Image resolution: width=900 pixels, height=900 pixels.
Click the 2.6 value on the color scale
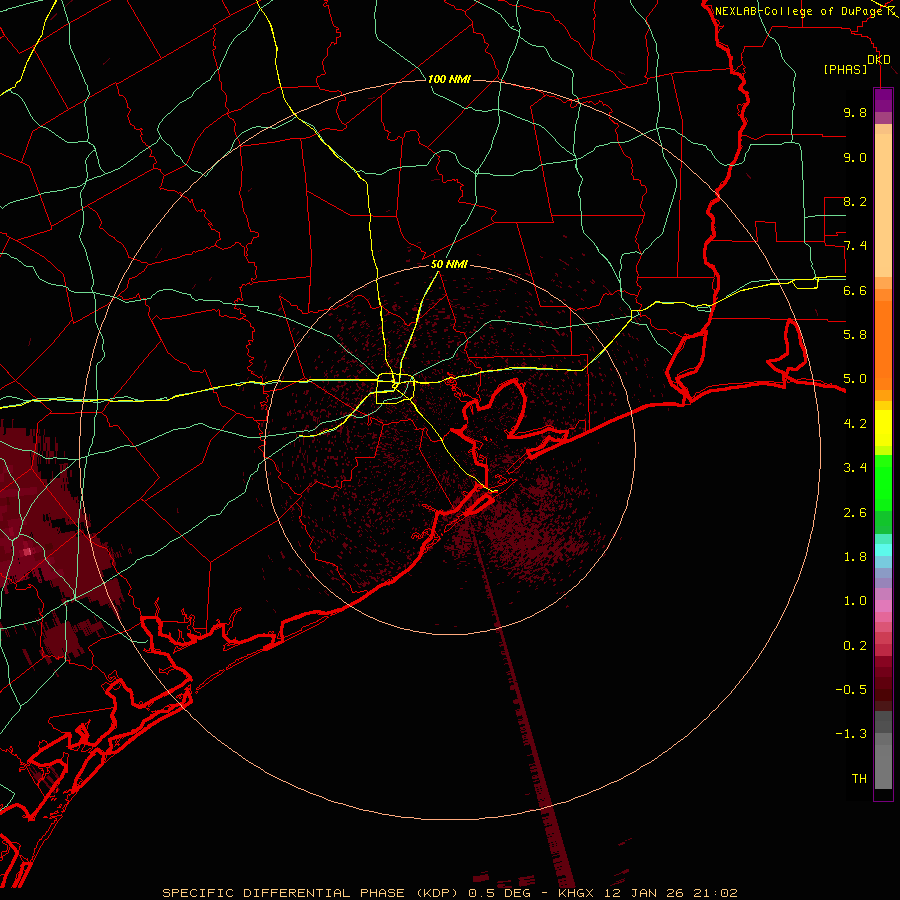[855, 513]
